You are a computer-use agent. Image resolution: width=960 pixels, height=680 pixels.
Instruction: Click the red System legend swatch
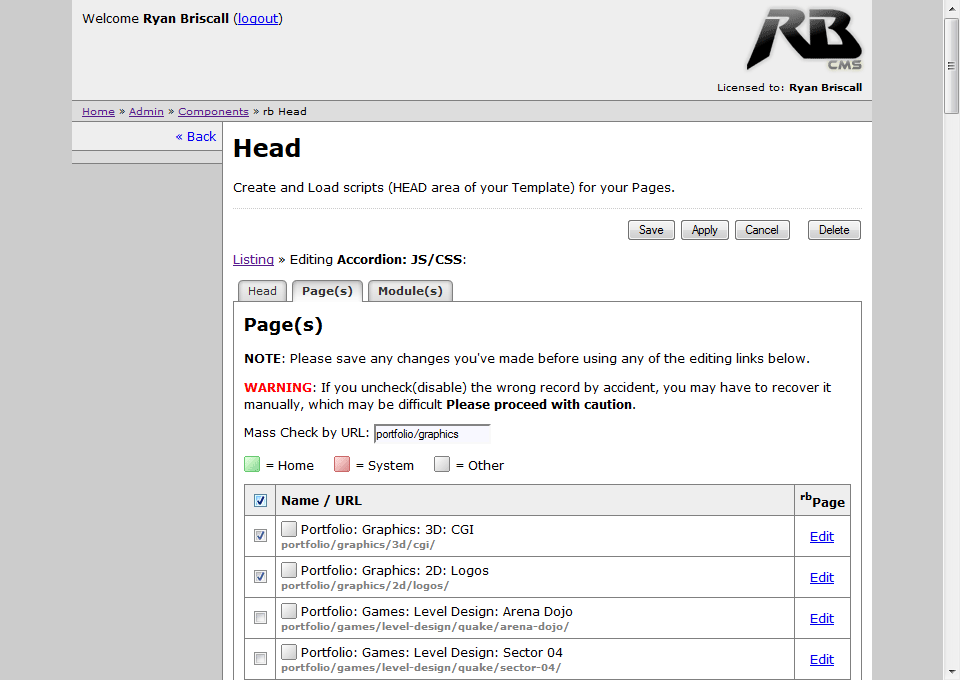click(x=342, y=464)
